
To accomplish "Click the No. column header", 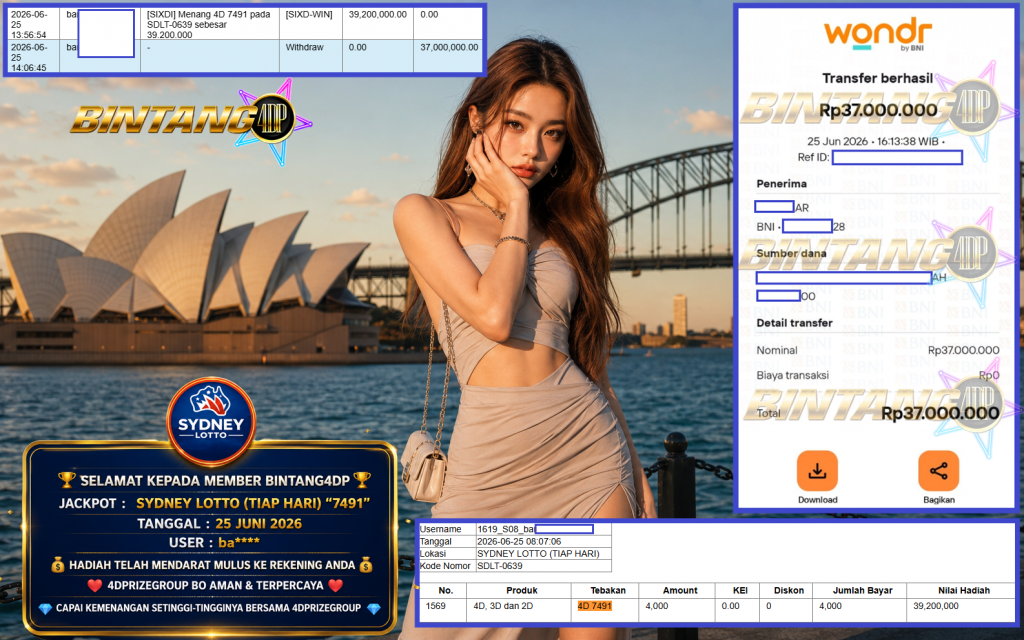I will coord(445,590).
